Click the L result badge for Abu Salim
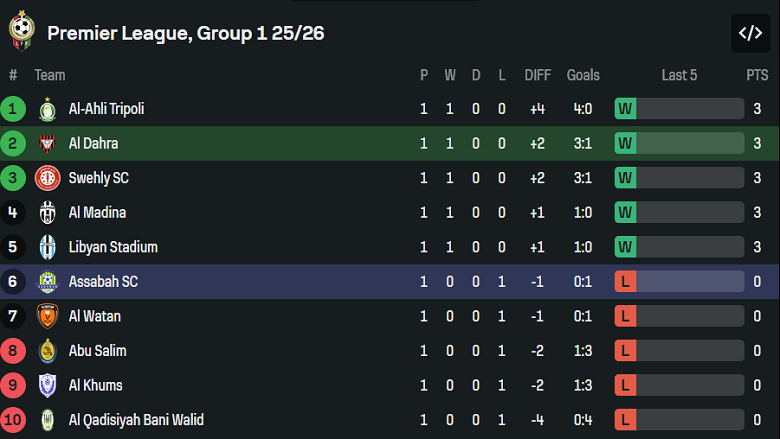The height and width of the screenshot is (439, 780). click(x=626, y=351)
